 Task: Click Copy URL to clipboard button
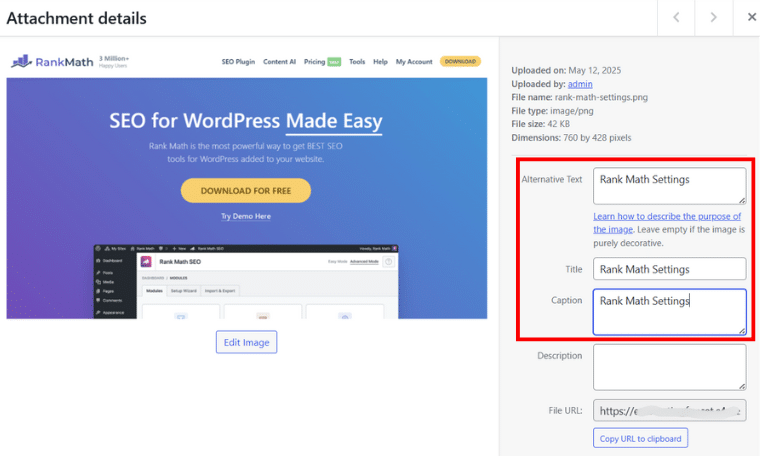tap(640, 438)
